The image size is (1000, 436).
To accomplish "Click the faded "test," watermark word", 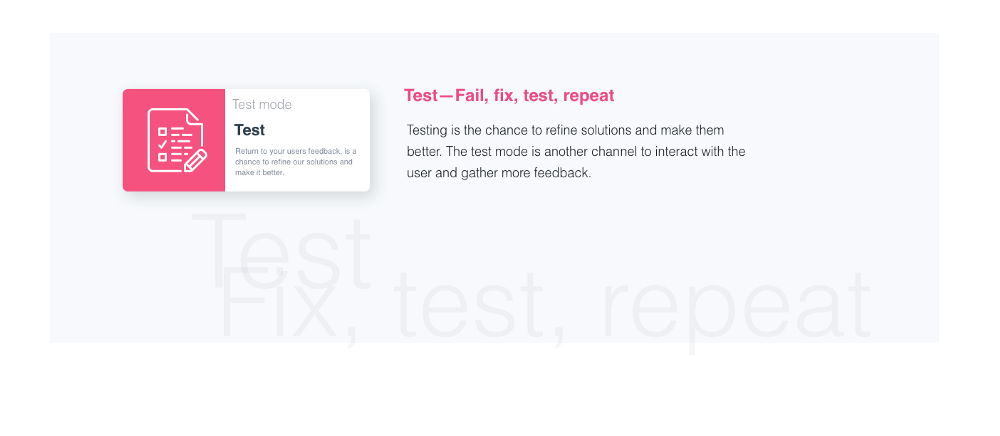I will (x=478, y=306).
